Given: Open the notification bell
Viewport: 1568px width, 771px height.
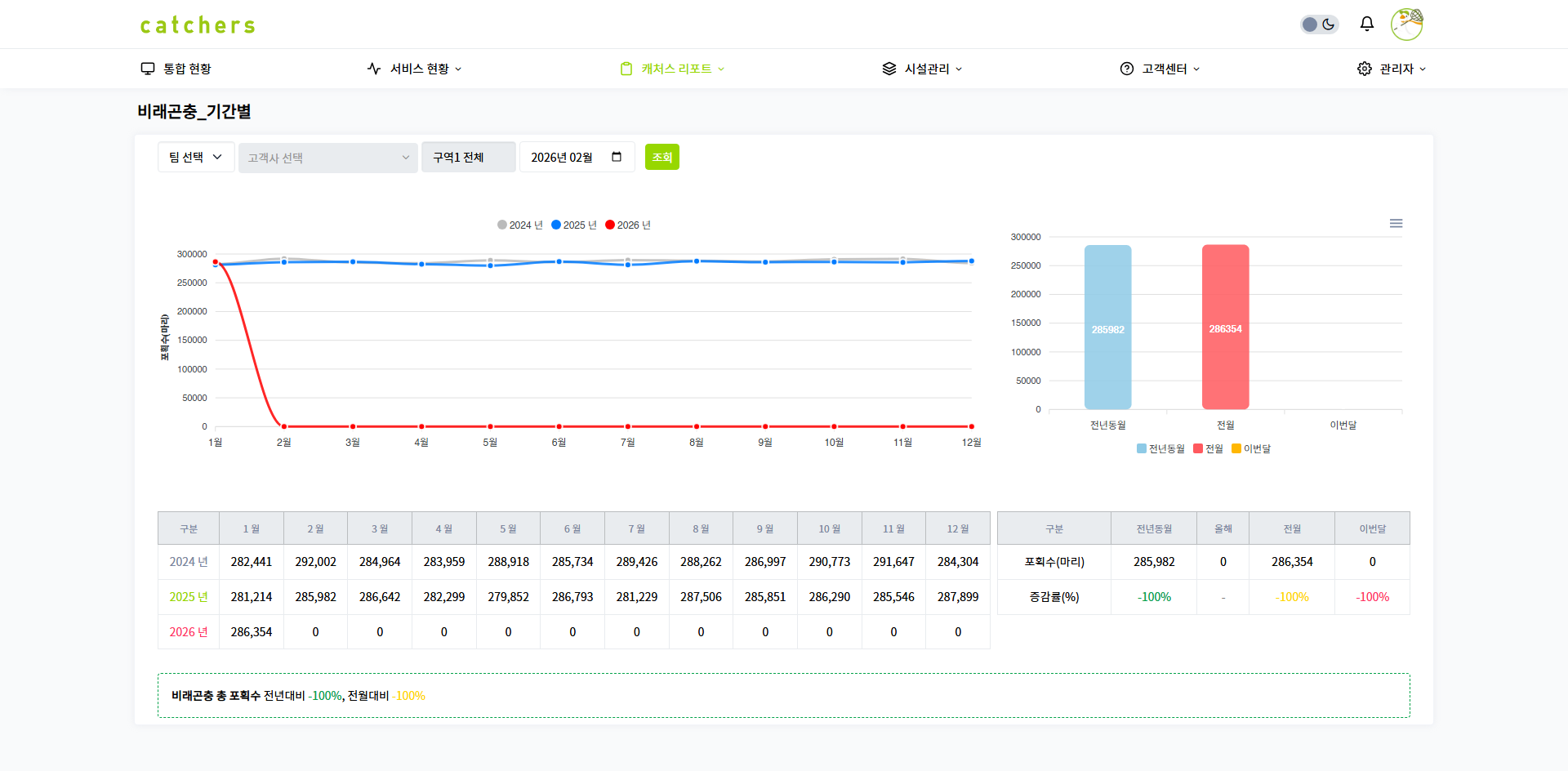Looking at the screenshot, I should (x=1366, y=24).
